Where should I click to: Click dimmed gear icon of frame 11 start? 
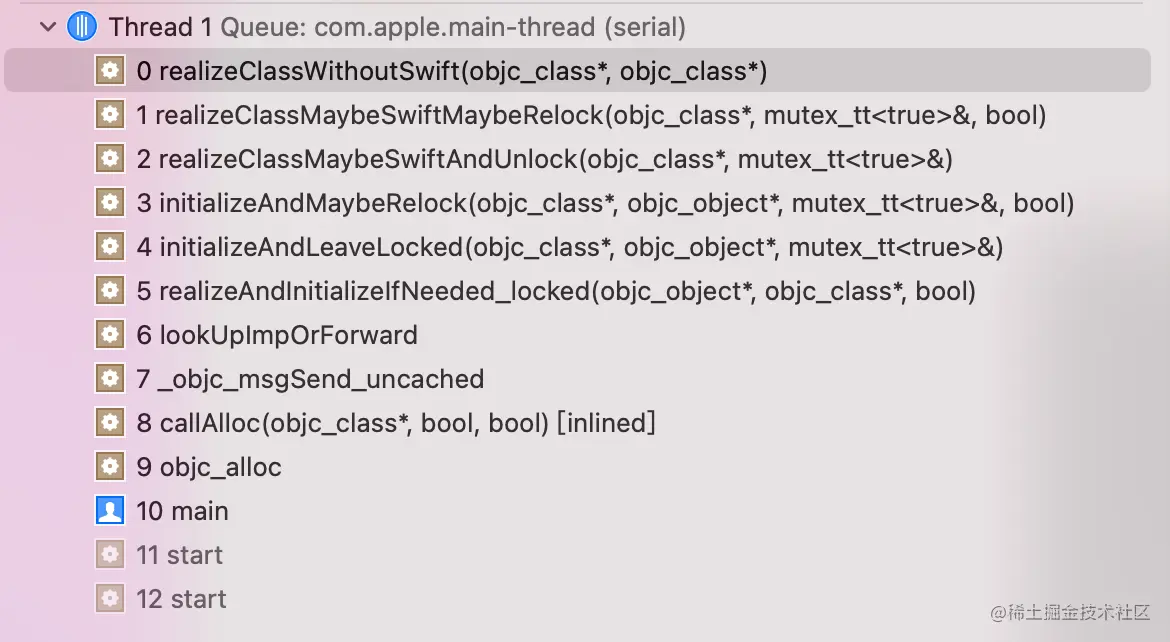pyautogui.click(x=110, y=555)
